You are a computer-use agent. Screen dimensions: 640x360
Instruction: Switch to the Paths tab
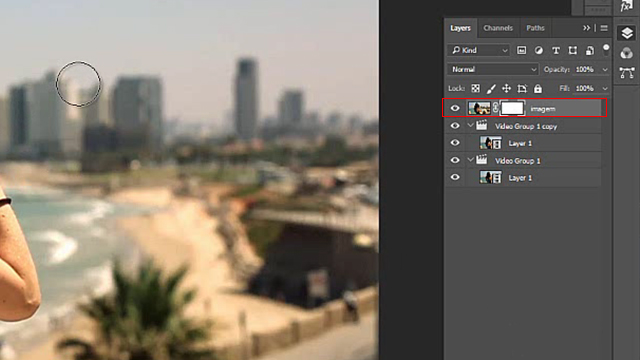click(535, 28)
